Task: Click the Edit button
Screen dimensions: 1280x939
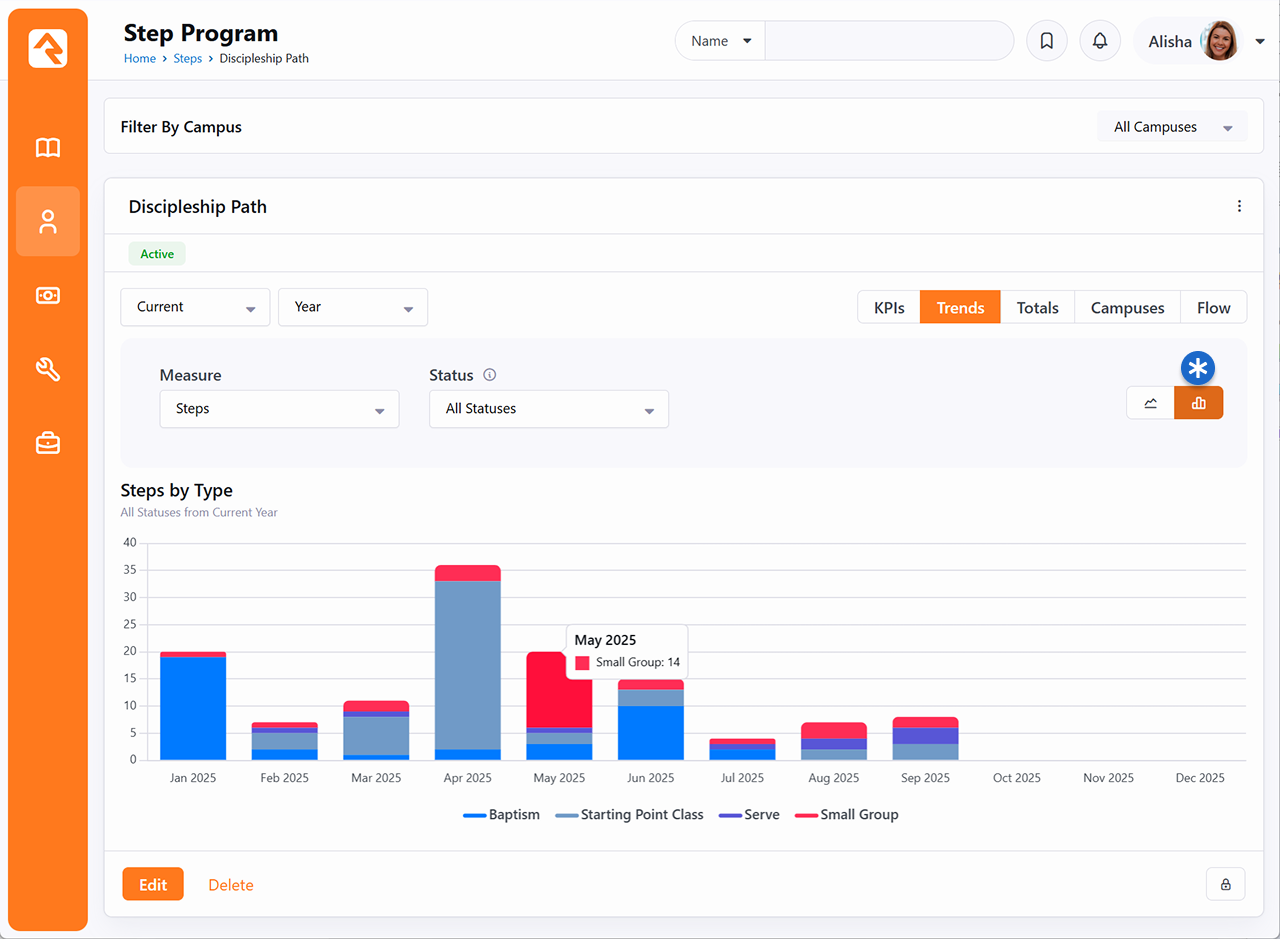Action: [x=153, y=884]
